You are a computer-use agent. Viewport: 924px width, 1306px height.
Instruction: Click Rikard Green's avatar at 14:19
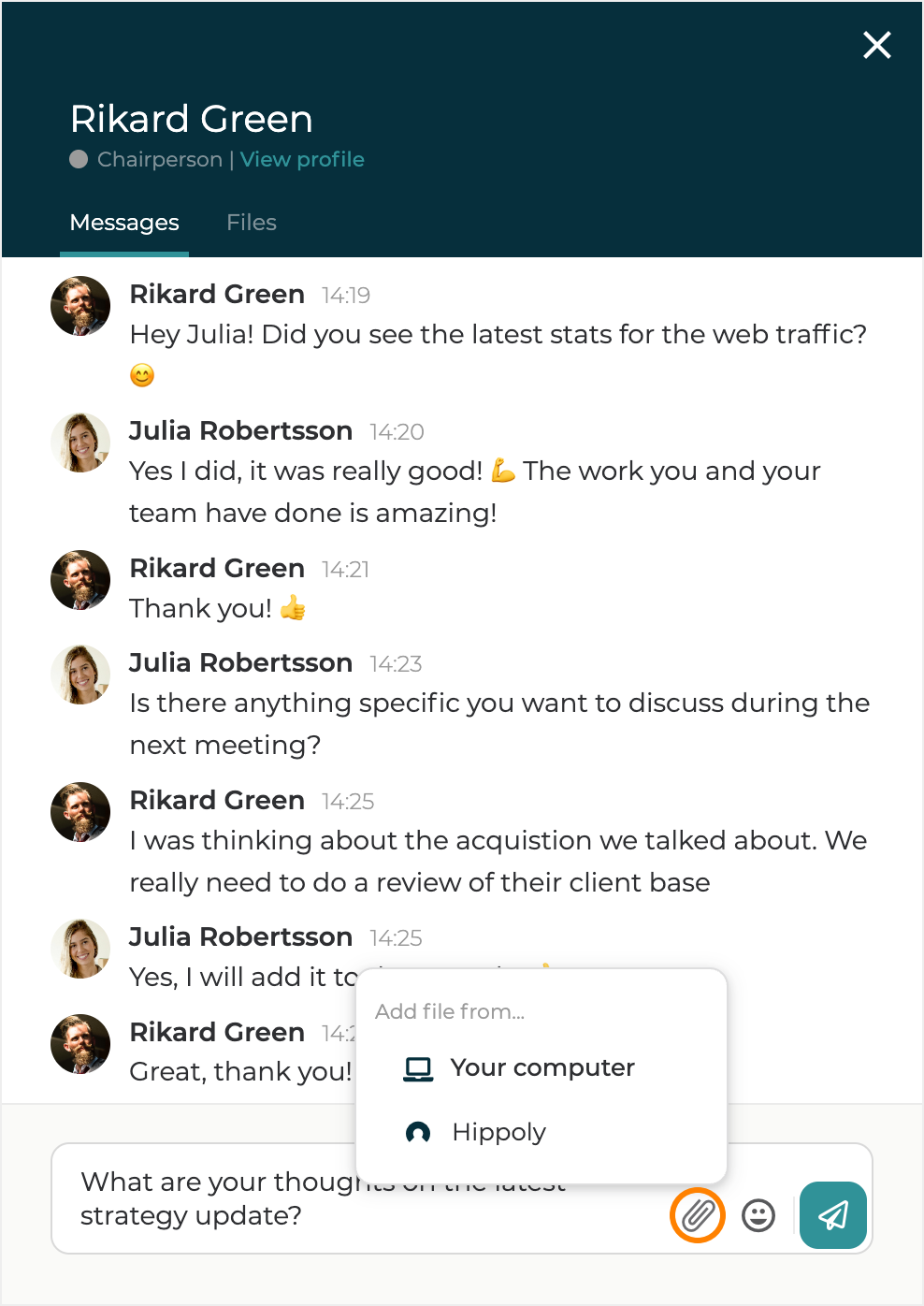[x=80, y=306]
